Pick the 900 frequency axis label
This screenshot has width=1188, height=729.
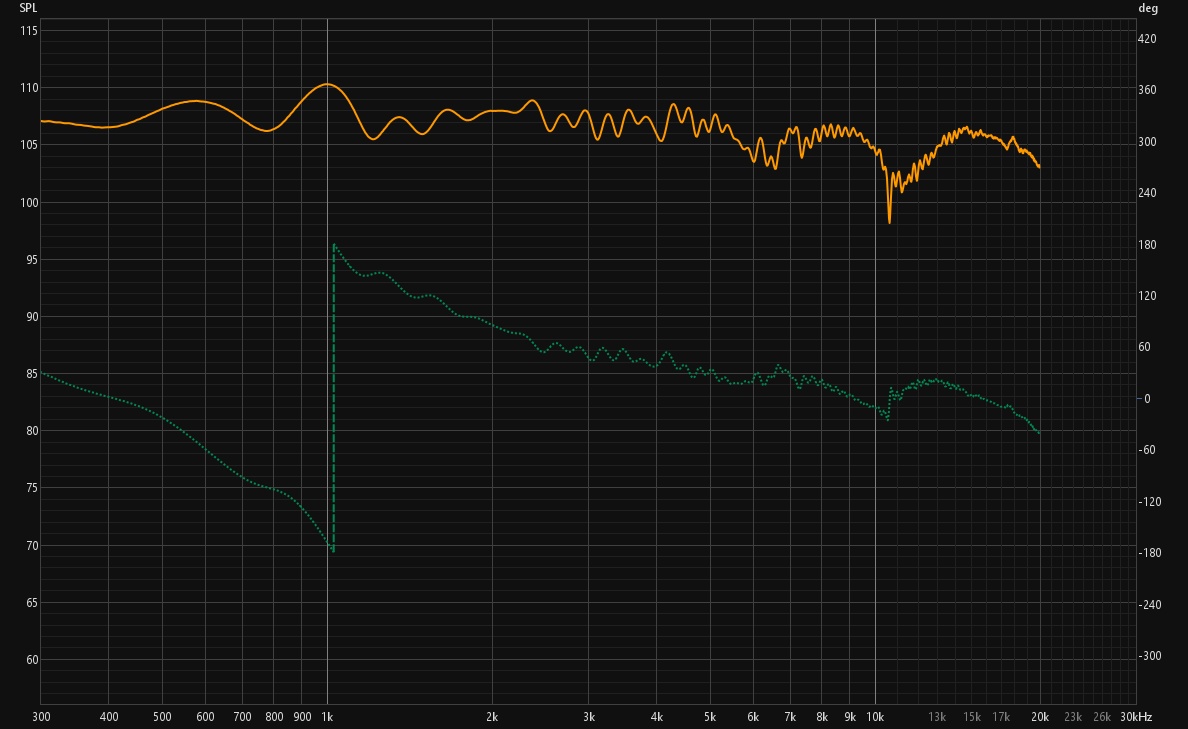click(x=302, y=717)
